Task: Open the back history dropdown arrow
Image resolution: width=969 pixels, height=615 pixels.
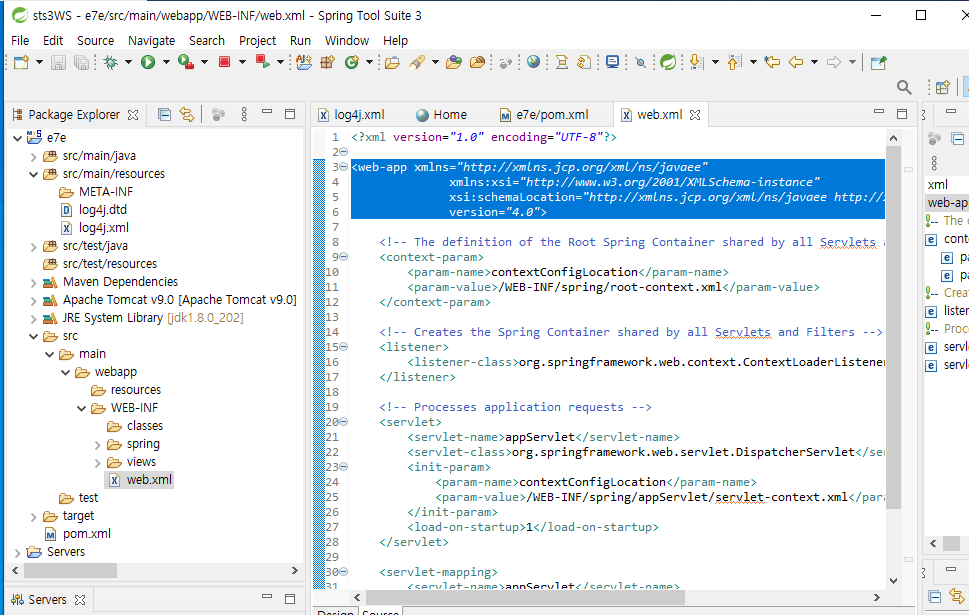Action: click(x=814, y=62)
